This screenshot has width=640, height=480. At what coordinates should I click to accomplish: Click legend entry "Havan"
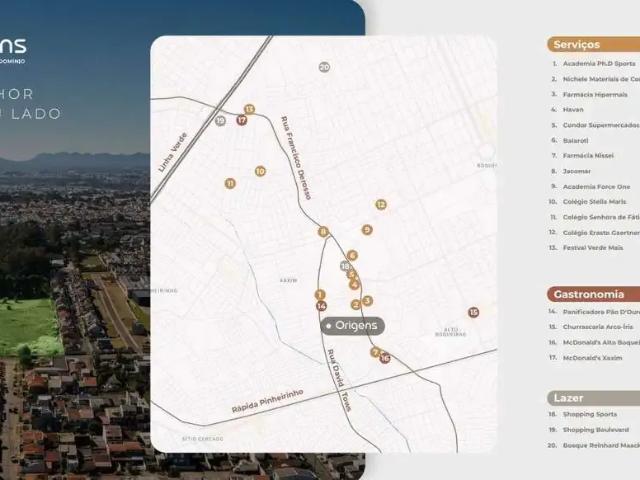[573, 110]
